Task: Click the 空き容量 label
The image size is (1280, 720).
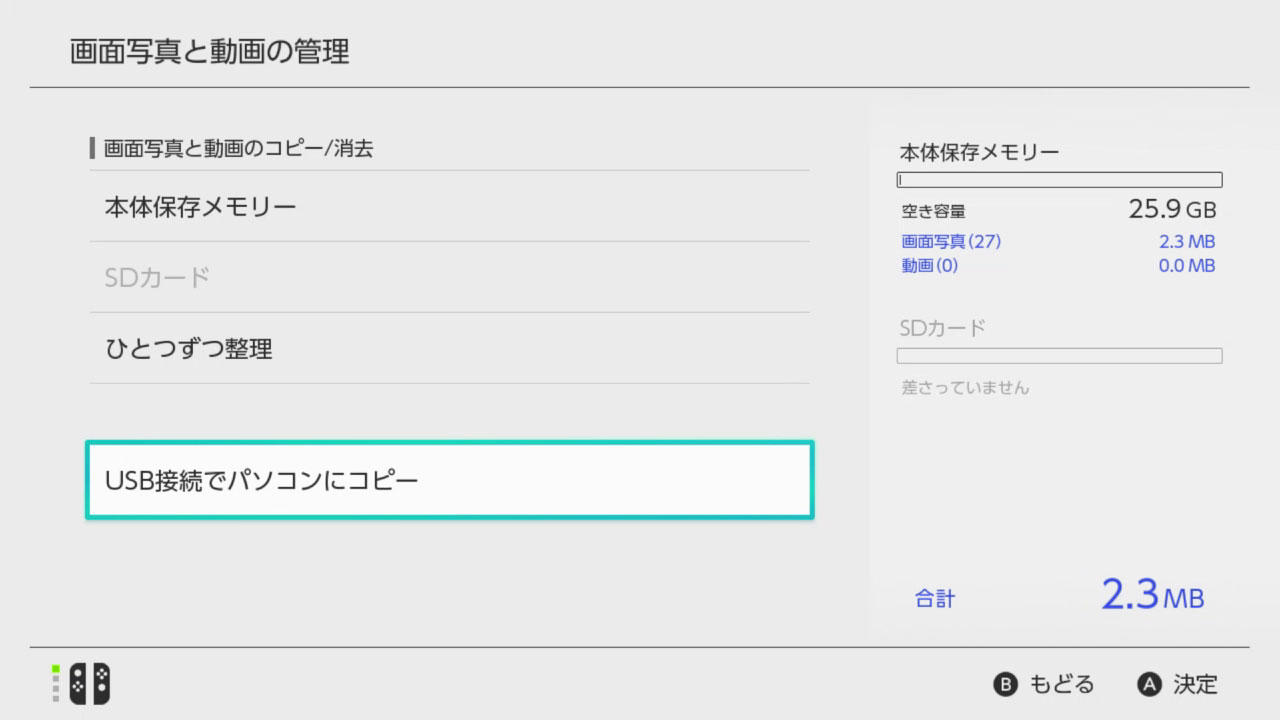Action: click(933, 211)
